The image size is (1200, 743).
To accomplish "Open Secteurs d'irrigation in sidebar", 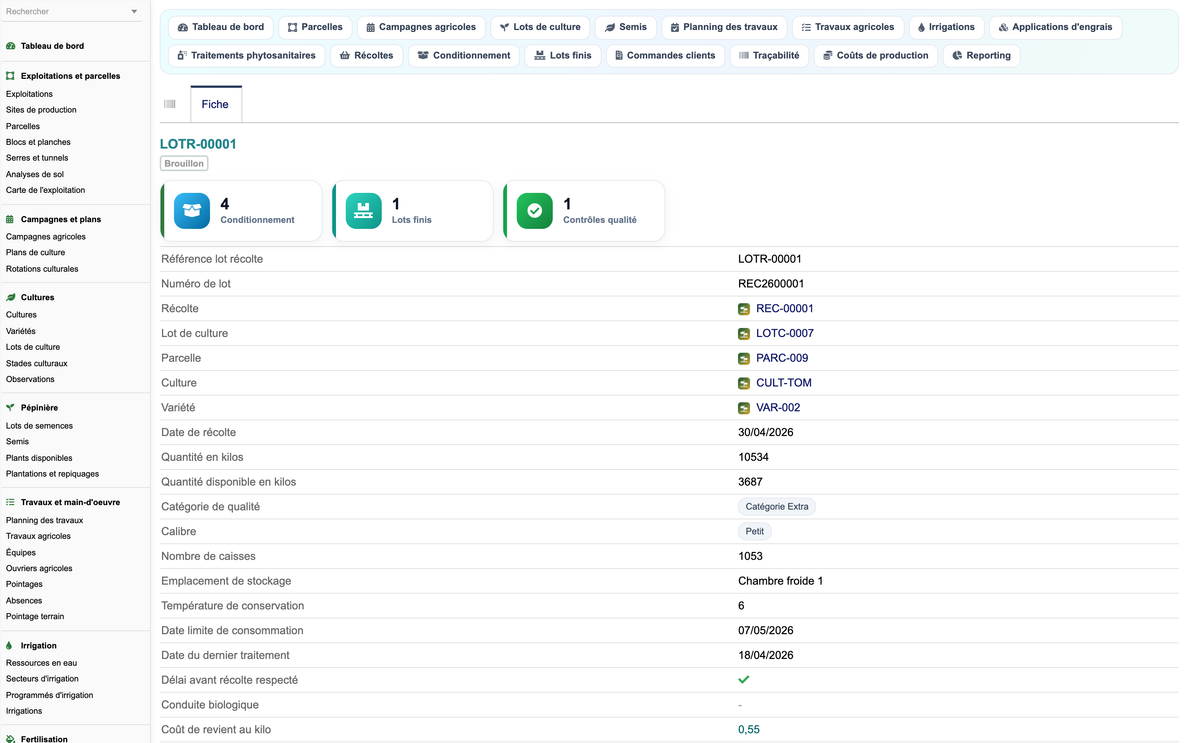I will 42,679.
